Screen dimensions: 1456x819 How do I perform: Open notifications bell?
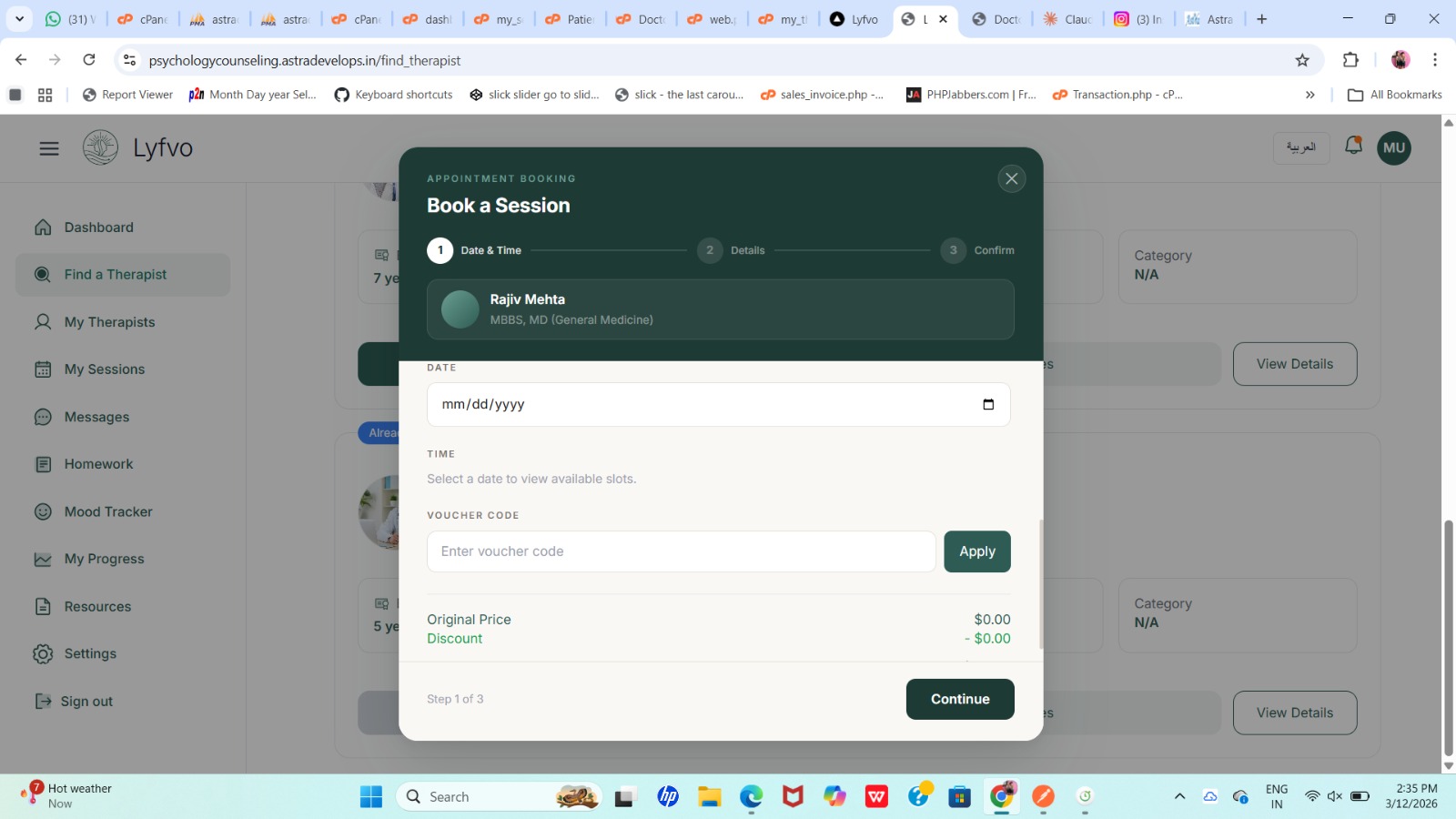coord(1353,147)
